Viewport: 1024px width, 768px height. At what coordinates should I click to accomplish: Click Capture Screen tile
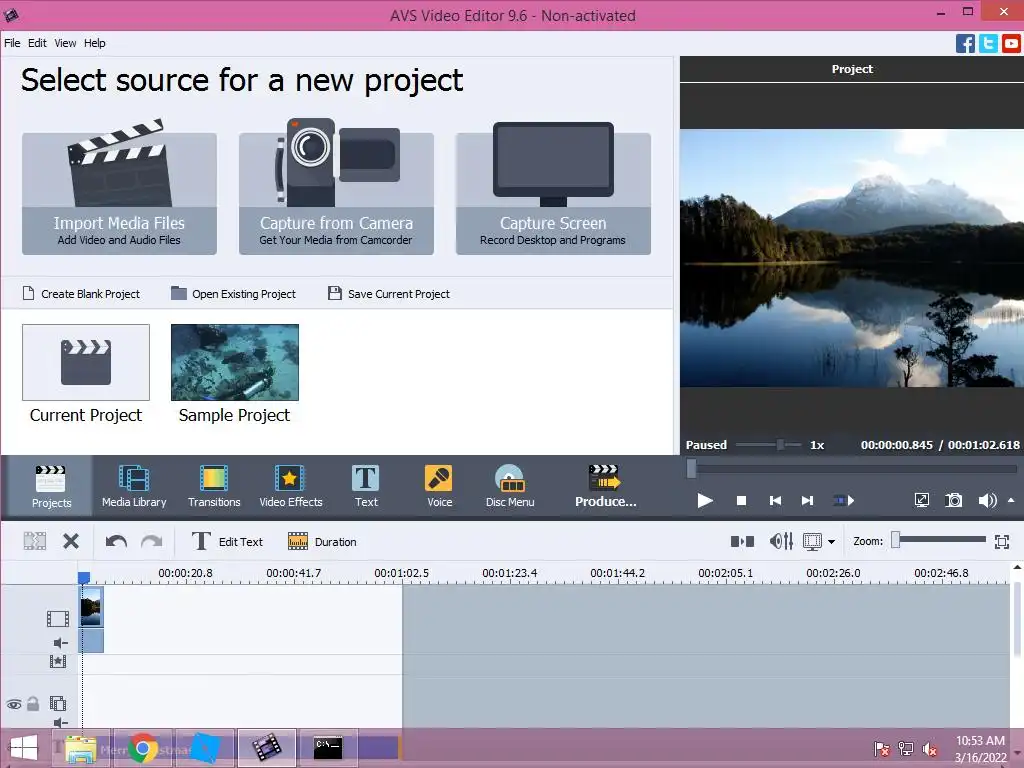553,193
